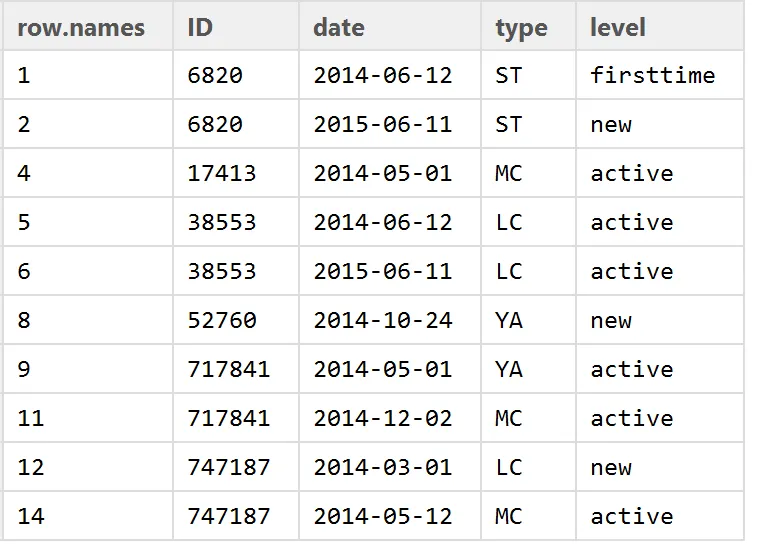
Task: Click the new level in row 2
Action: click(x=660, y=124)
